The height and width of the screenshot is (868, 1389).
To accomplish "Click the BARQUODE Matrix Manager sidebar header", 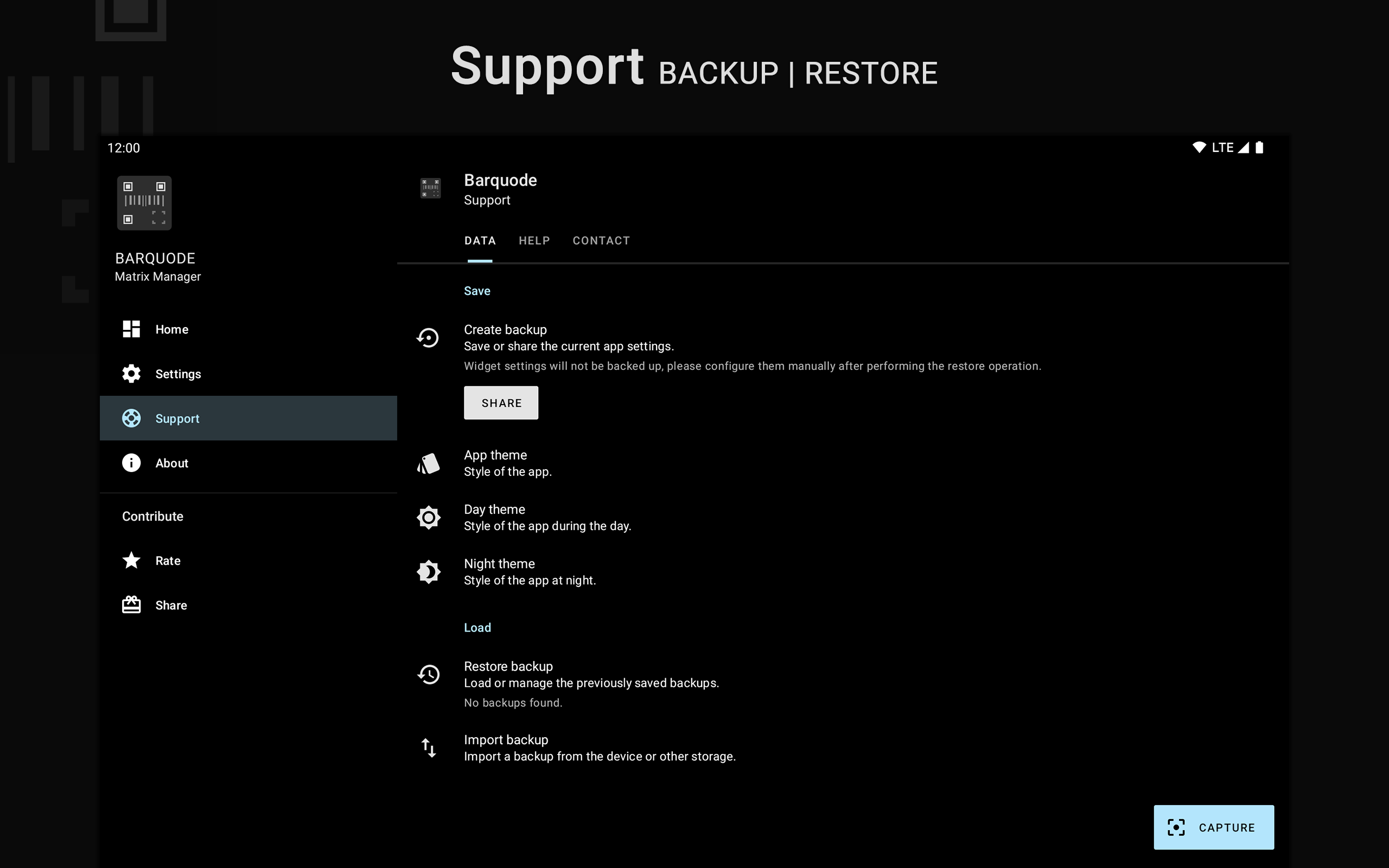I will click(157, 267).
